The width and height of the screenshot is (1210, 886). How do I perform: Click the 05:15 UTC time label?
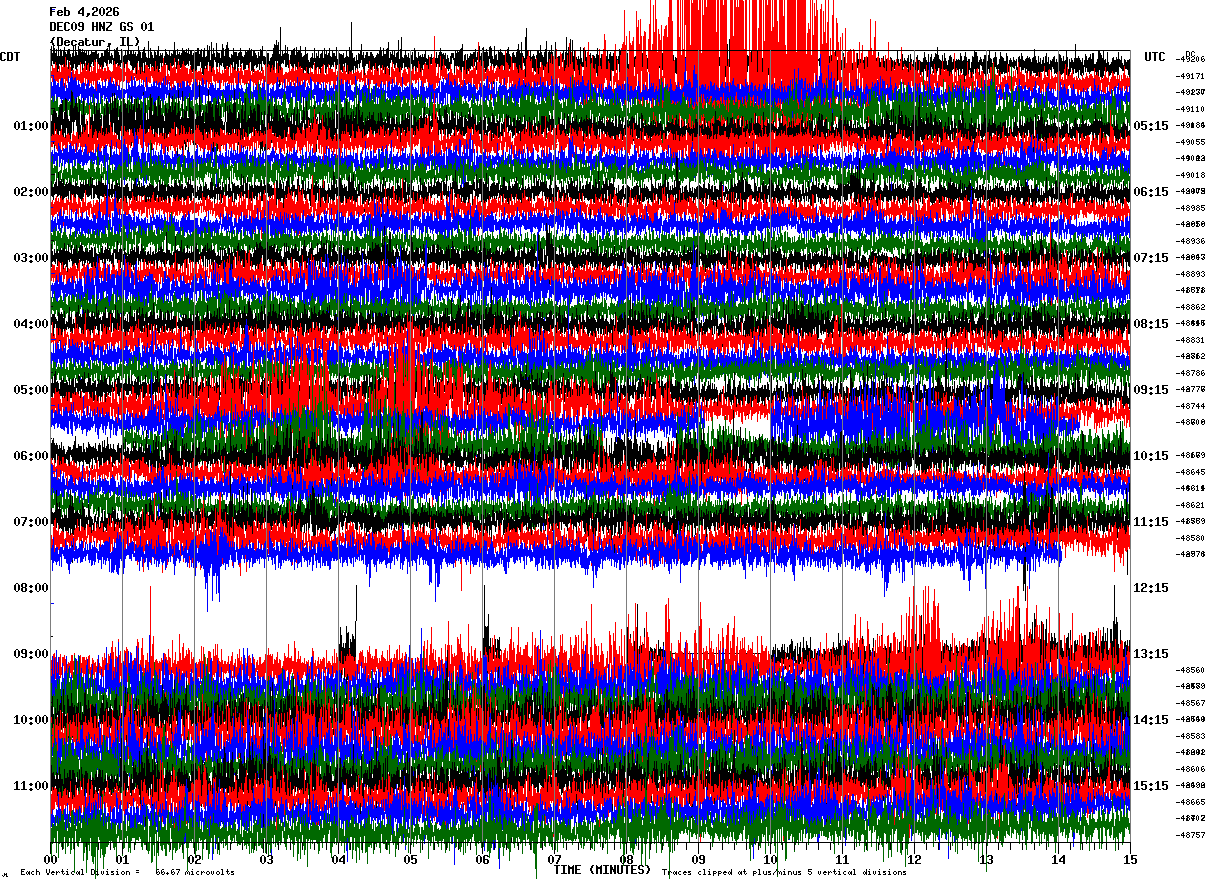click(1151, 126)
